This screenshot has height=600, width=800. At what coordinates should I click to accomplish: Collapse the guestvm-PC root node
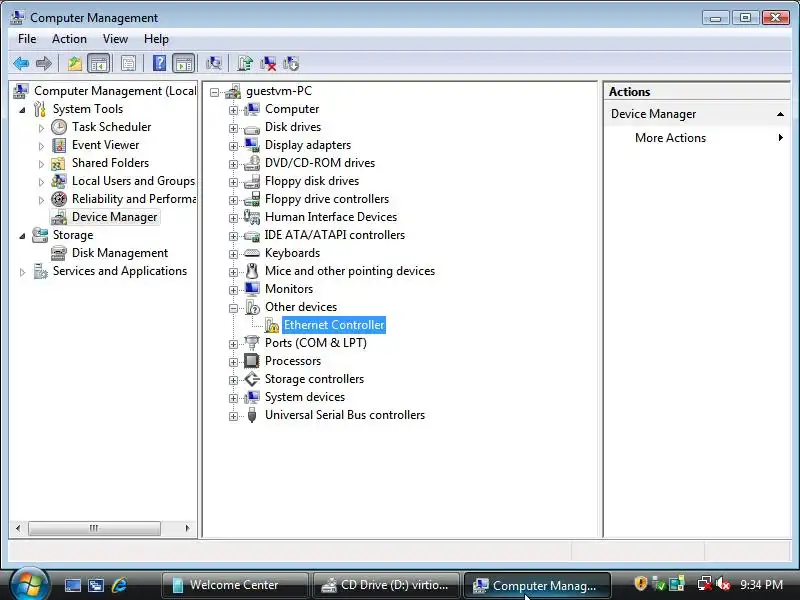(214, 92)
